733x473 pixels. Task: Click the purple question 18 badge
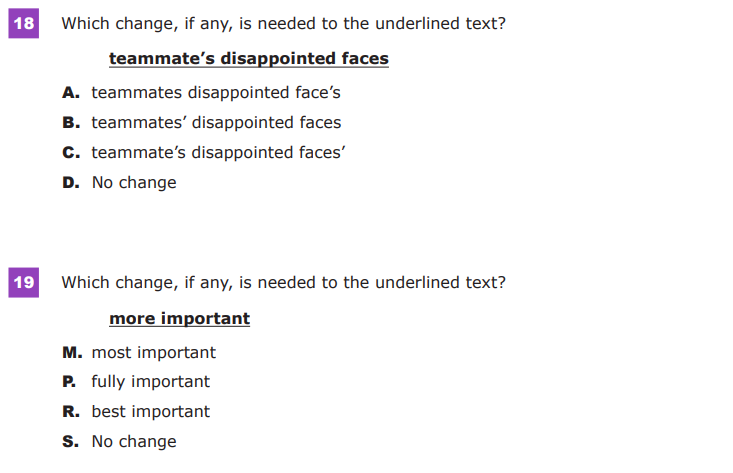23,23
